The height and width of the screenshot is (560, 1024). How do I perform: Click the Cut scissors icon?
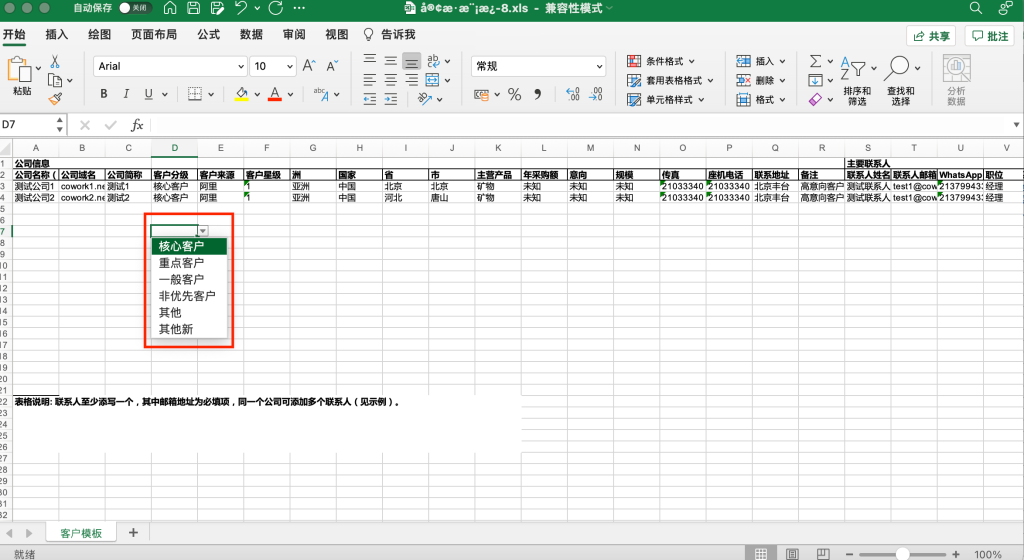(x=55, y=62)
